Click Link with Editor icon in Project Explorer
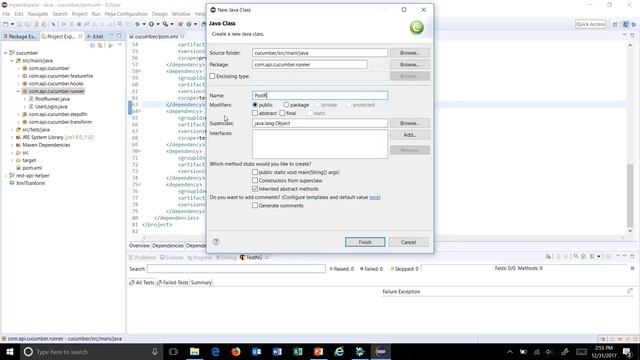The width and height of the screenshot is (640, 360). [100, 45]
